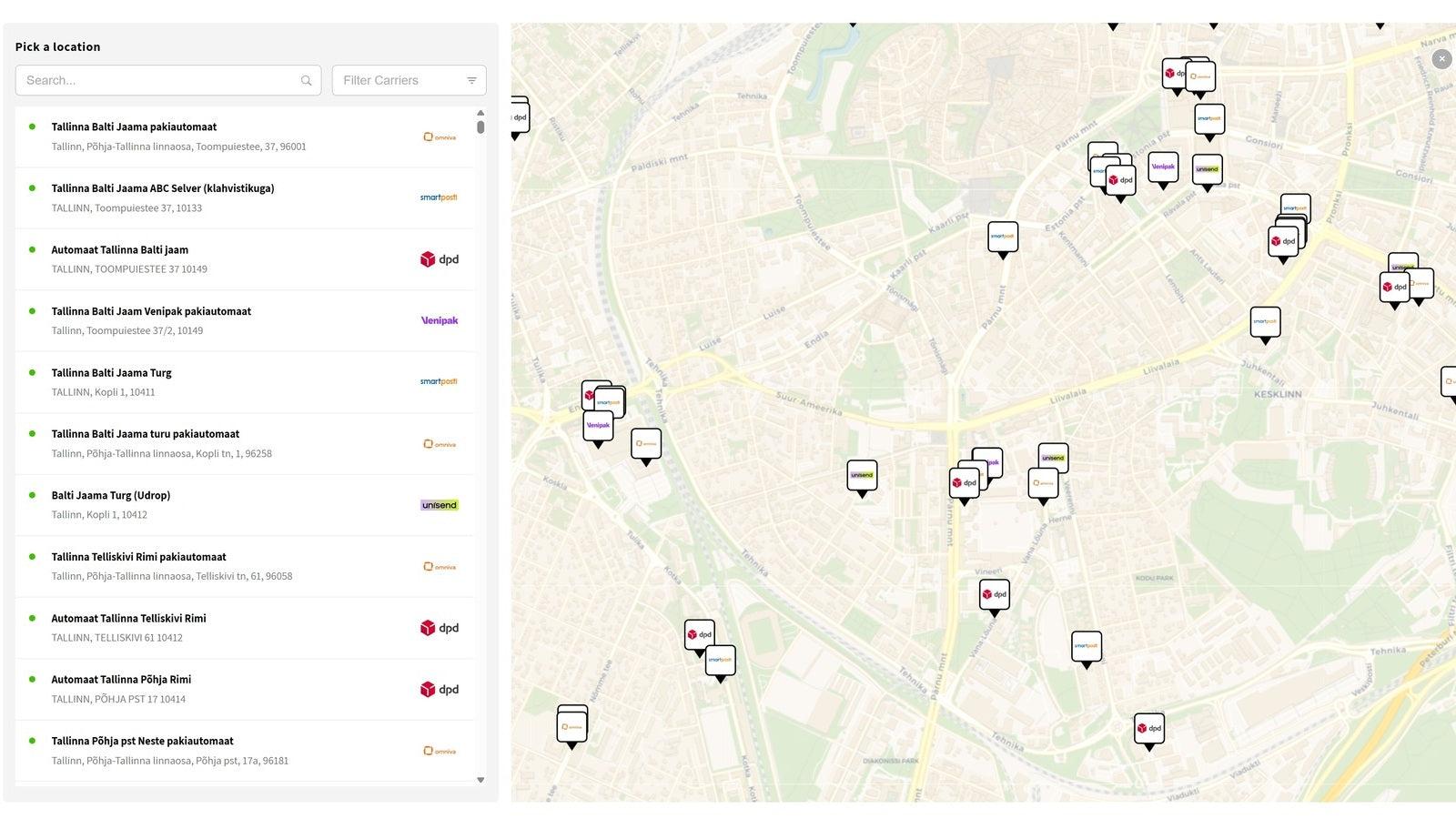Click the Venipak pin near Estonia pst
Screen dimensions: 1456x819
point(1162,167)
